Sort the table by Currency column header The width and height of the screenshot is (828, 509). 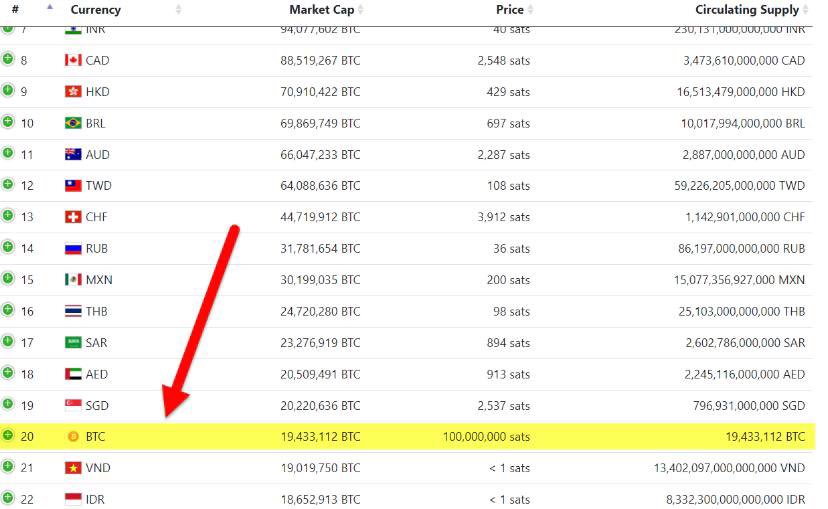click(96, 10)
